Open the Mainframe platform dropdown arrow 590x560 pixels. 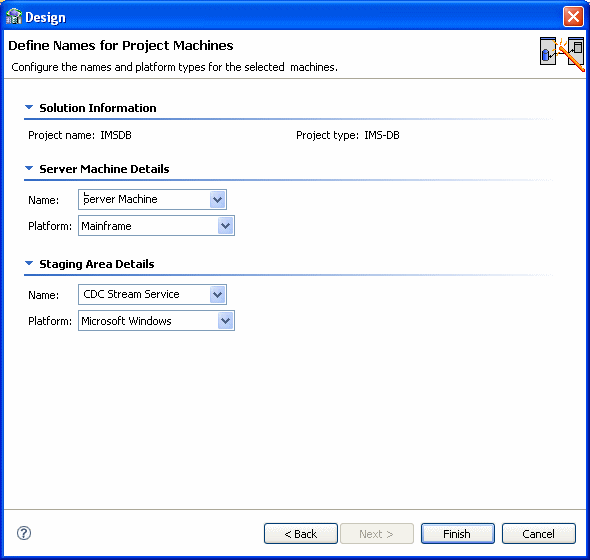pyautogui.click(x=225, y=226)
